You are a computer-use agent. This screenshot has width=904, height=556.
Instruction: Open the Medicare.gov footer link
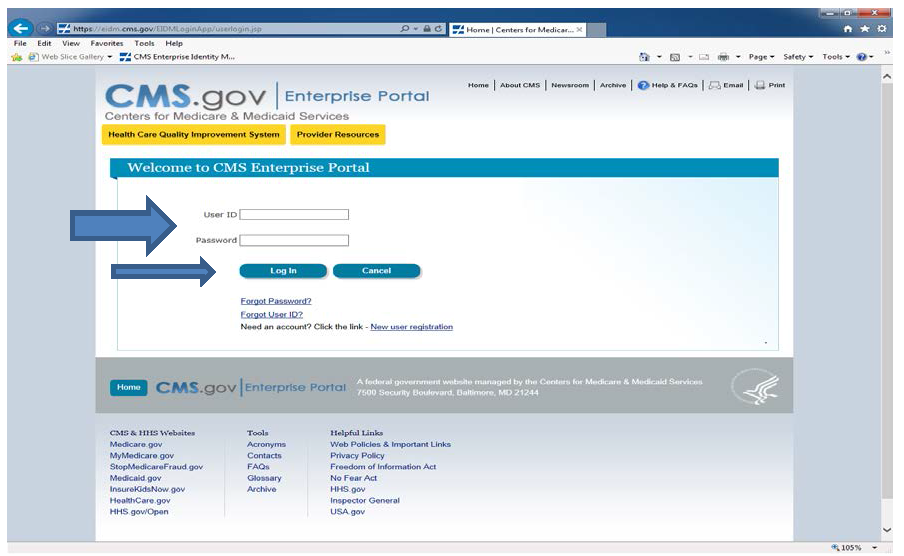coord(136,444)
